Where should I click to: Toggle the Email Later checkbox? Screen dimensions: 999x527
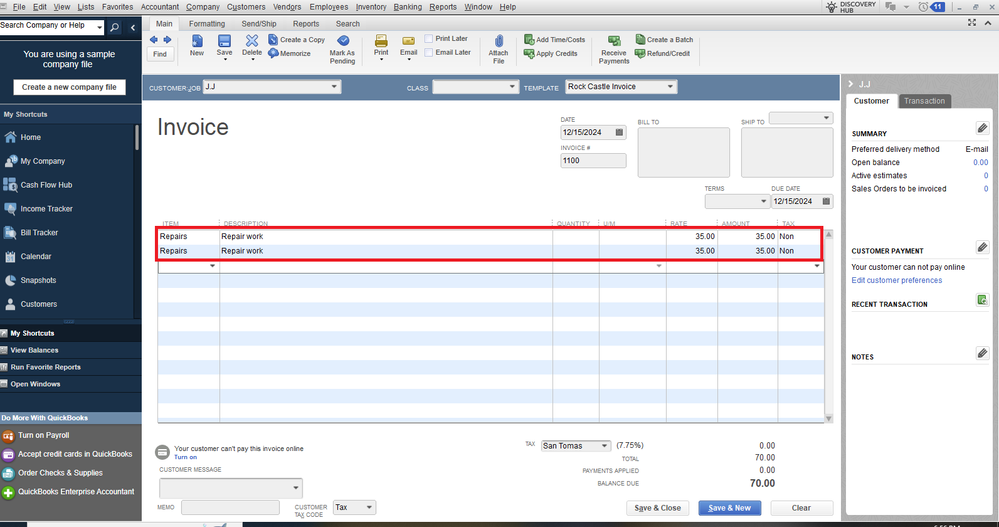(429, 53)
